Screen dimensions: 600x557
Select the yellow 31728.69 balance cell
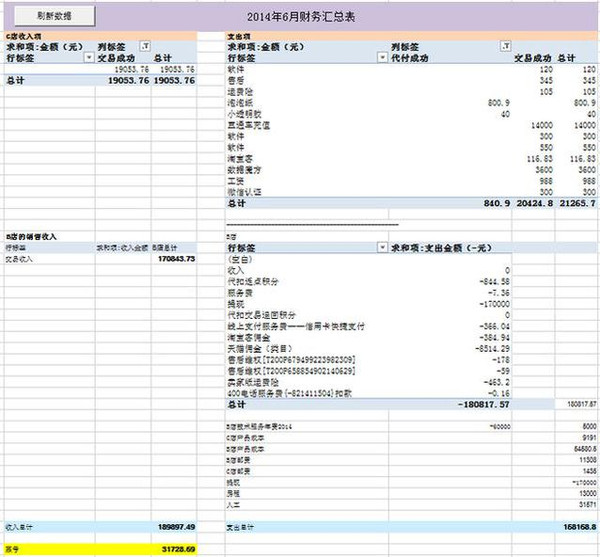[x=178, y=549]
